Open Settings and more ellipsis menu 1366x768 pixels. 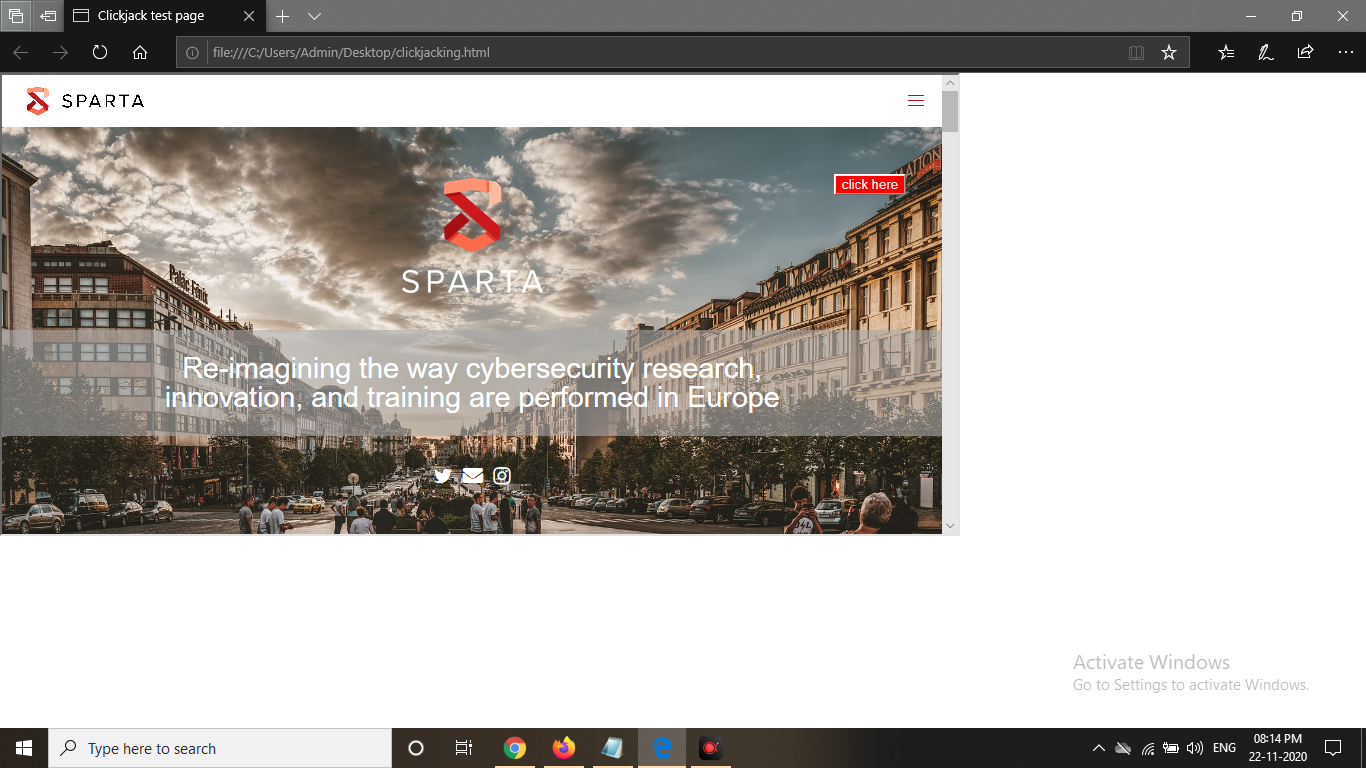pyautogui.click(x=1345, y=53)
